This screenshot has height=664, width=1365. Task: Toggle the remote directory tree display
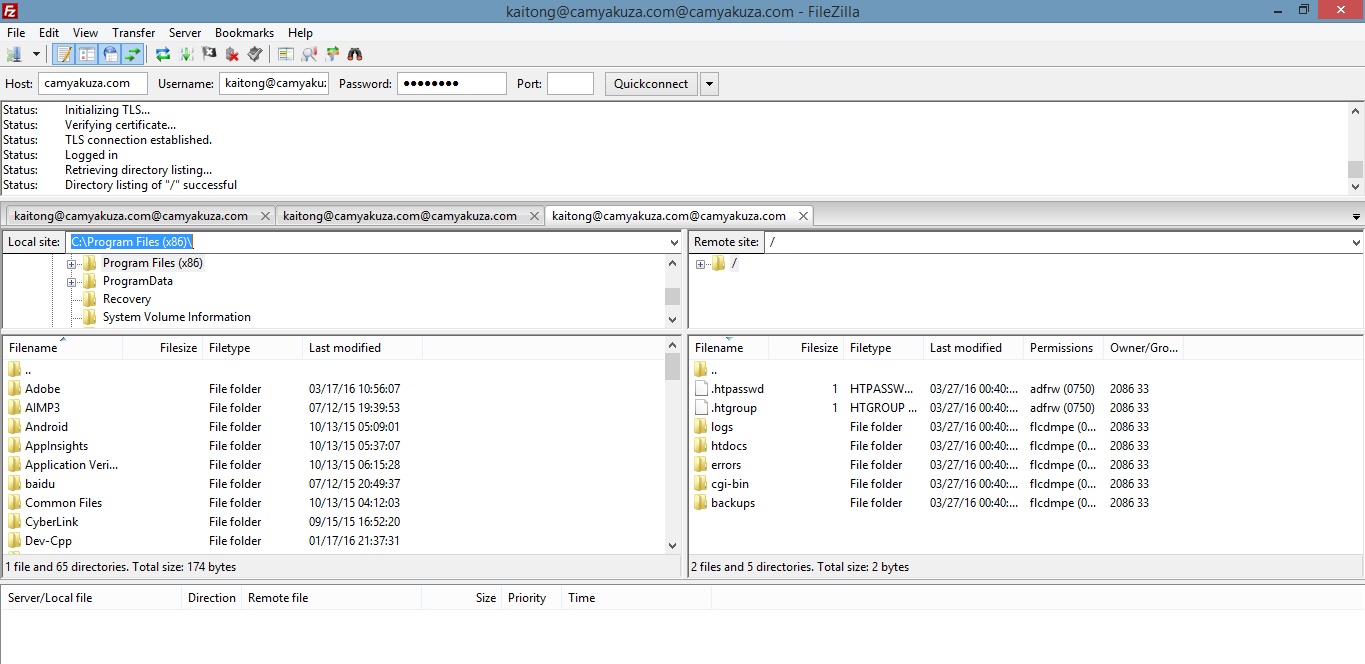coord(110,54)
